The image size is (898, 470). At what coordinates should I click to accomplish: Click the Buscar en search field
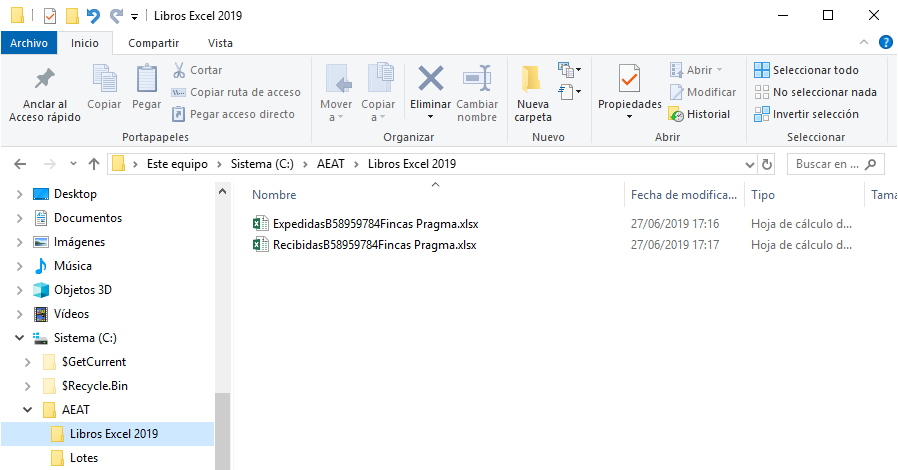pos(836,164)
